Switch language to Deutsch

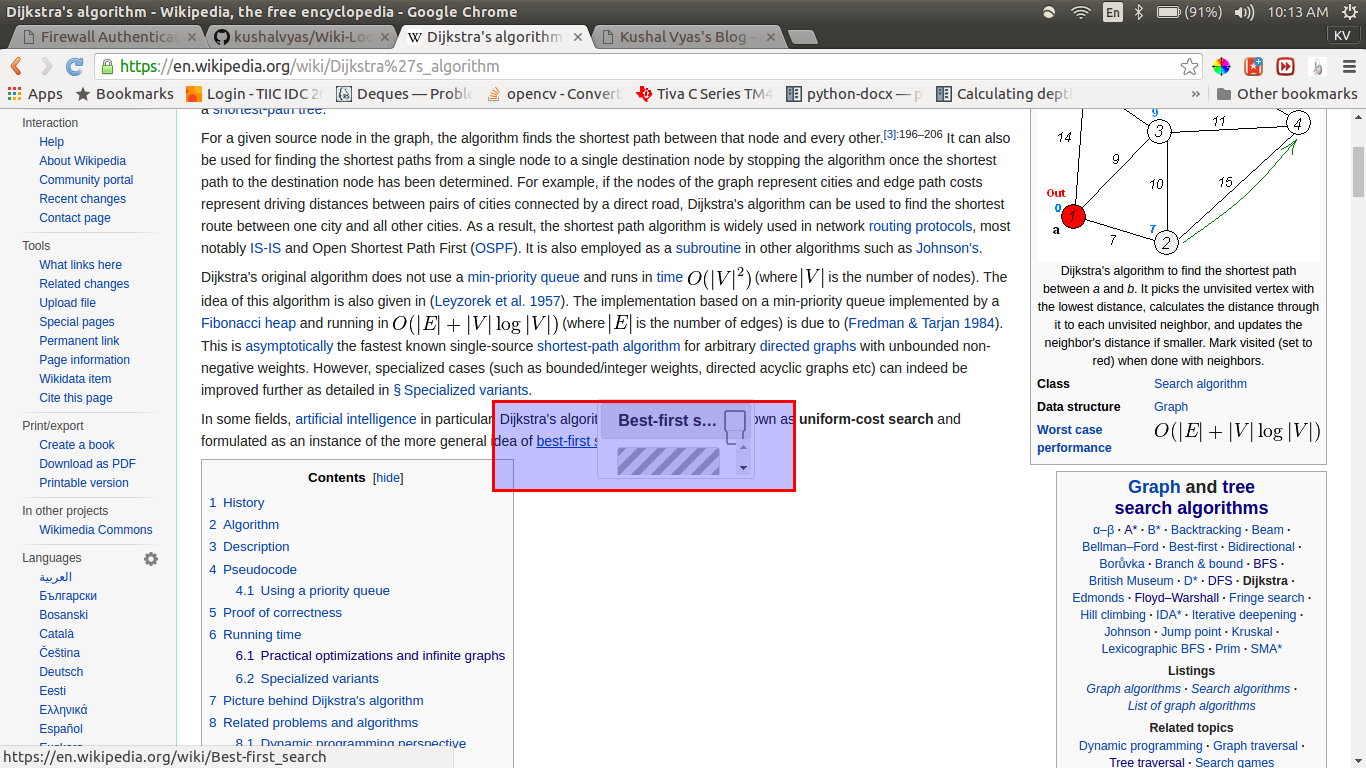click(x=61, y=672)
